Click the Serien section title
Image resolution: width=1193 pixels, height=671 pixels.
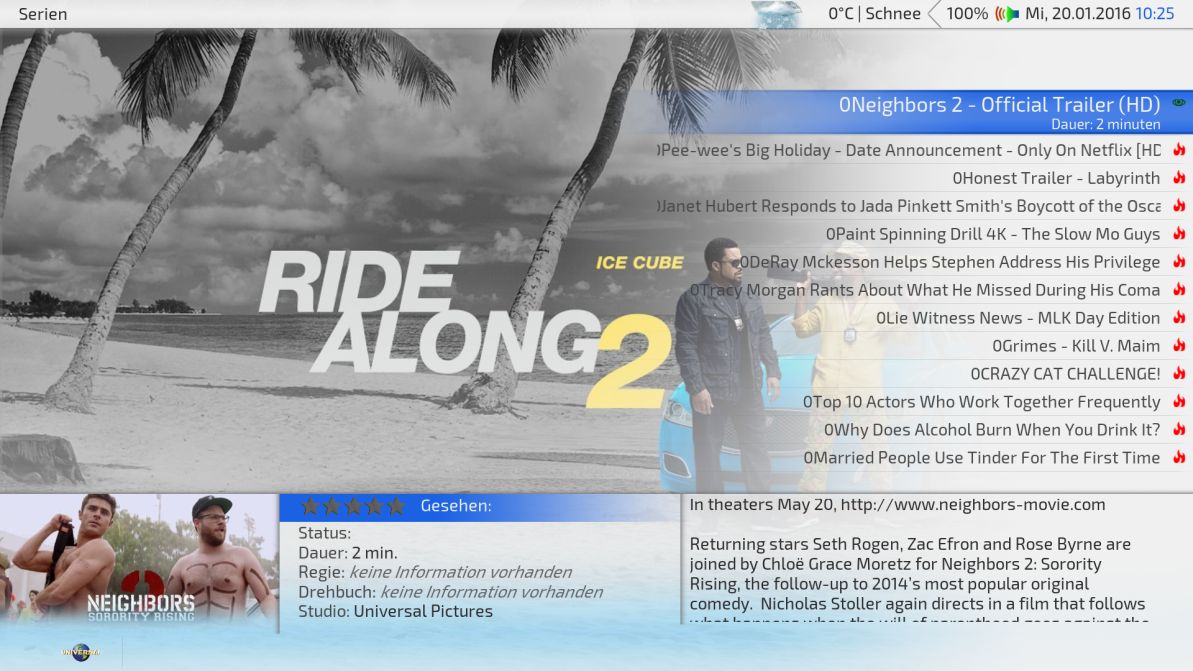tap(43, 14)
